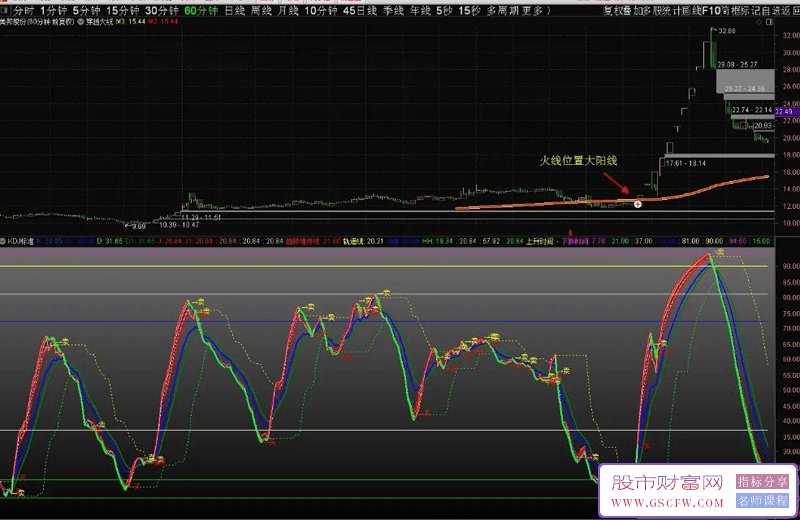Click the 10.39 - 10.47 gap label

coord(179,225)
